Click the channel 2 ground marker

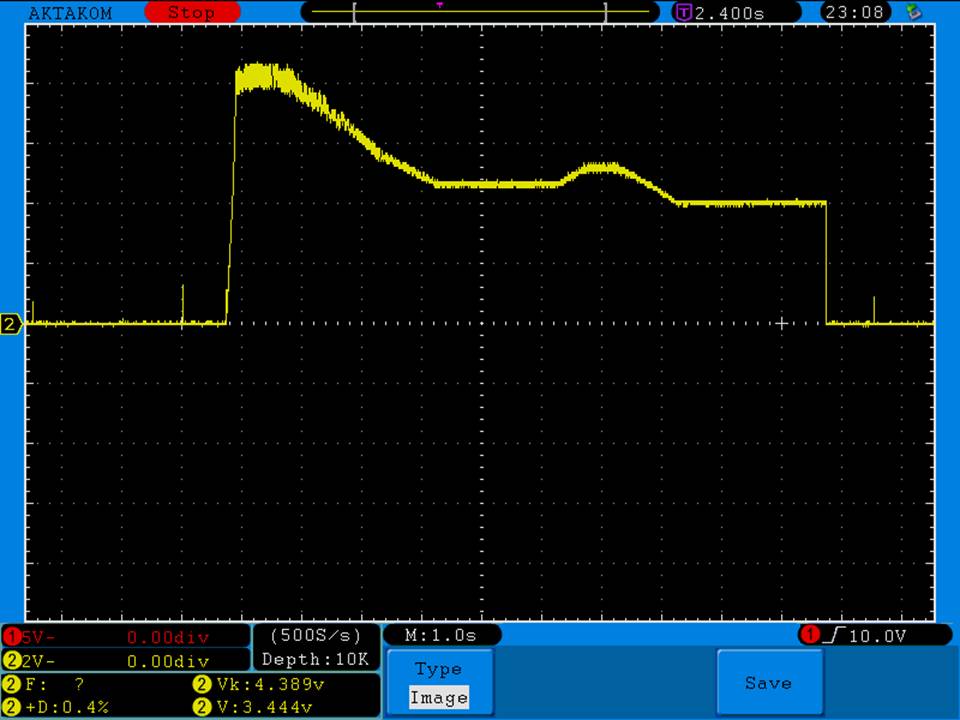(x=11, y=324)
